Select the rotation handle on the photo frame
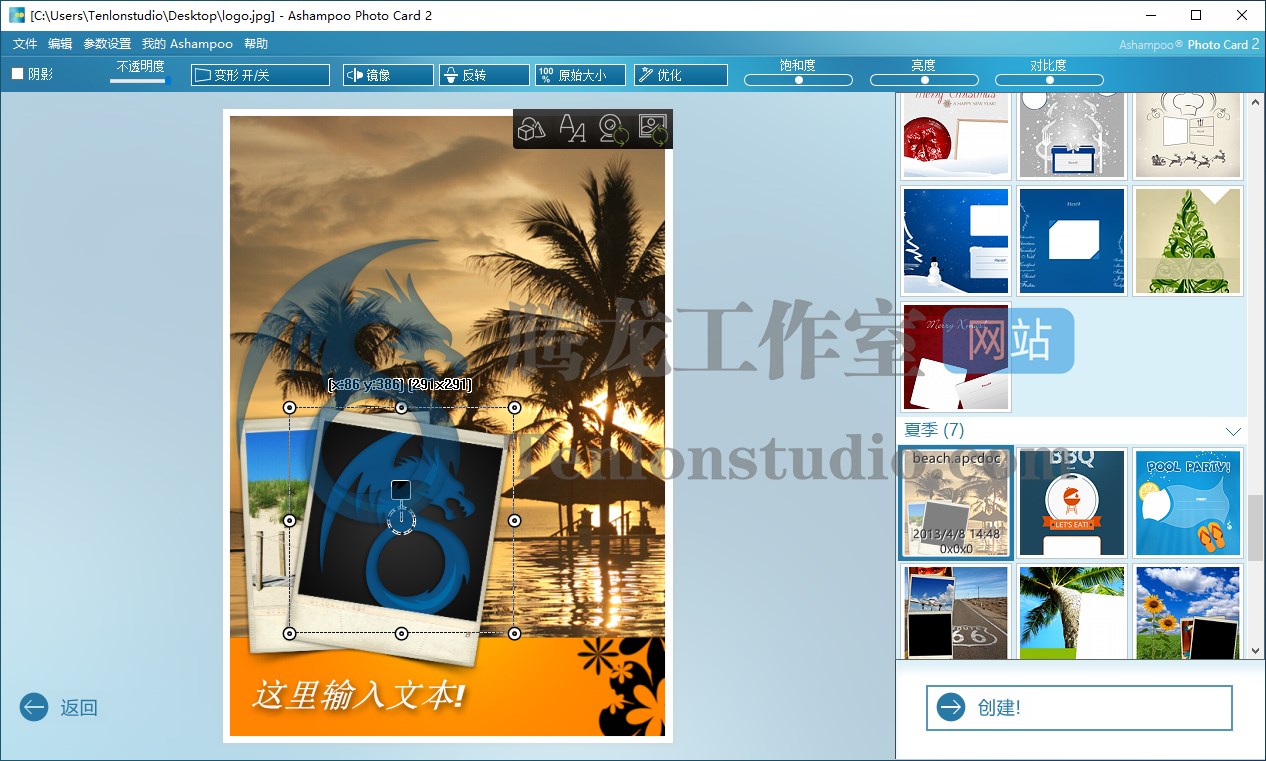 [401, 519]
